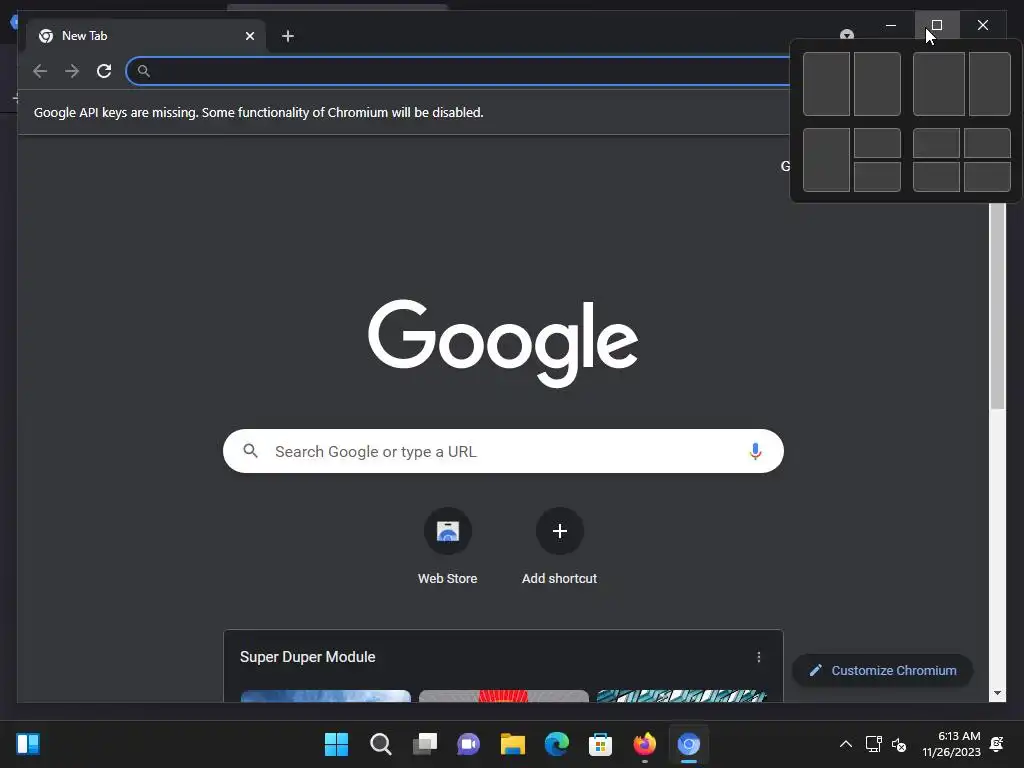Image resolution: width=1024 pixels, height=768 pixels.
Task: Open the notification center icon
Action: [x=997, y=744]
